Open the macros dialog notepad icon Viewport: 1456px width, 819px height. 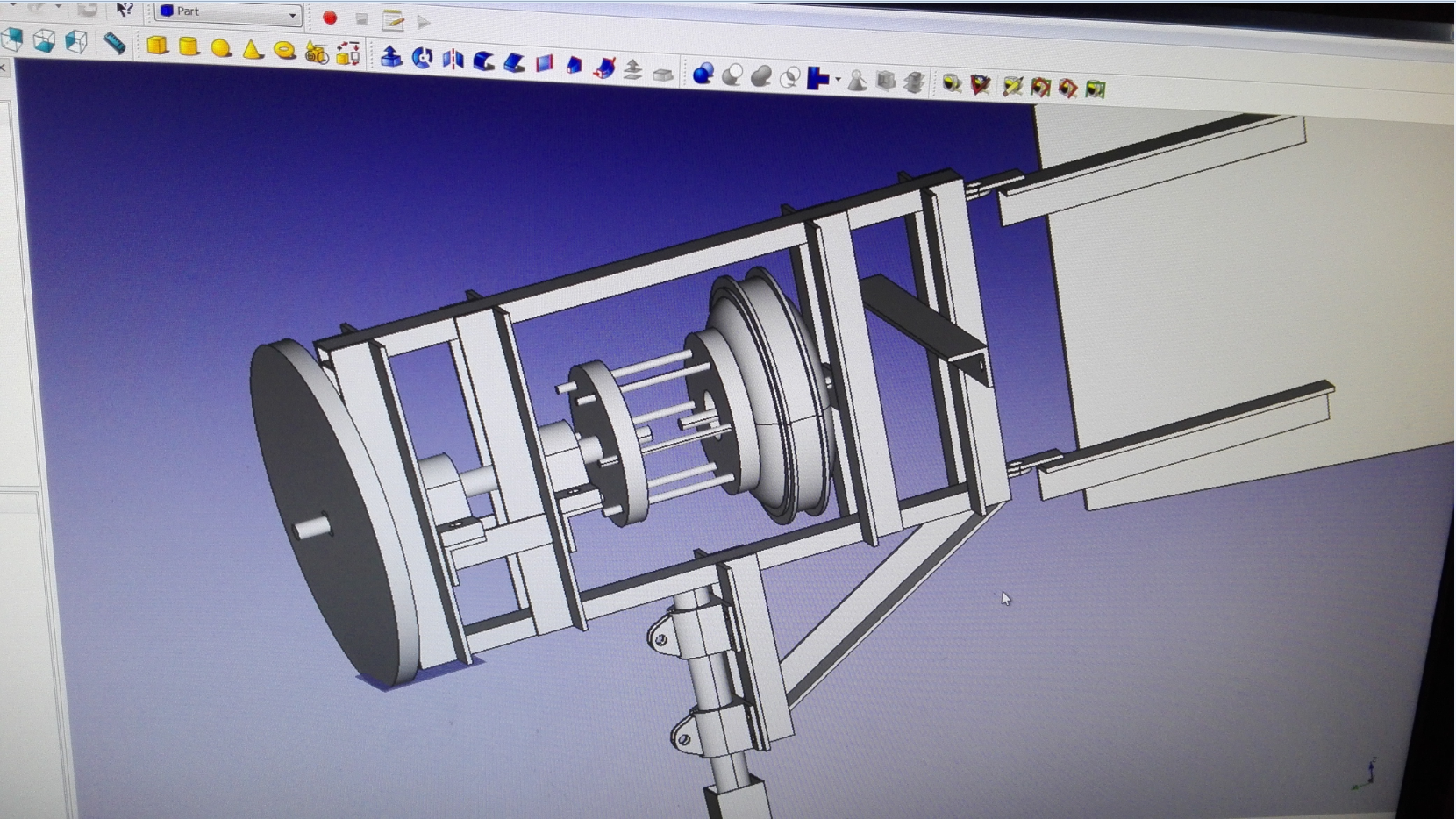point(392,20)
